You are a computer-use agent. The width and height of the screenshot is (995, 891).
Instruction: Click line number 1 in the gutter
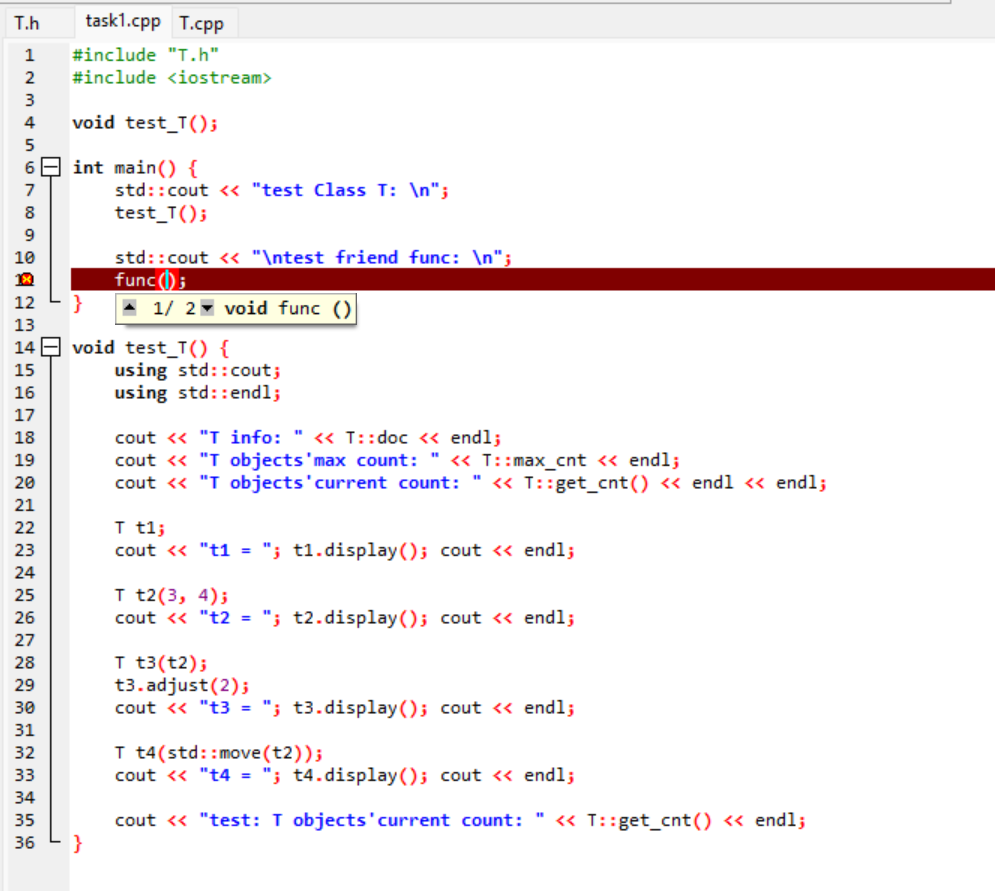click(29, 55)
